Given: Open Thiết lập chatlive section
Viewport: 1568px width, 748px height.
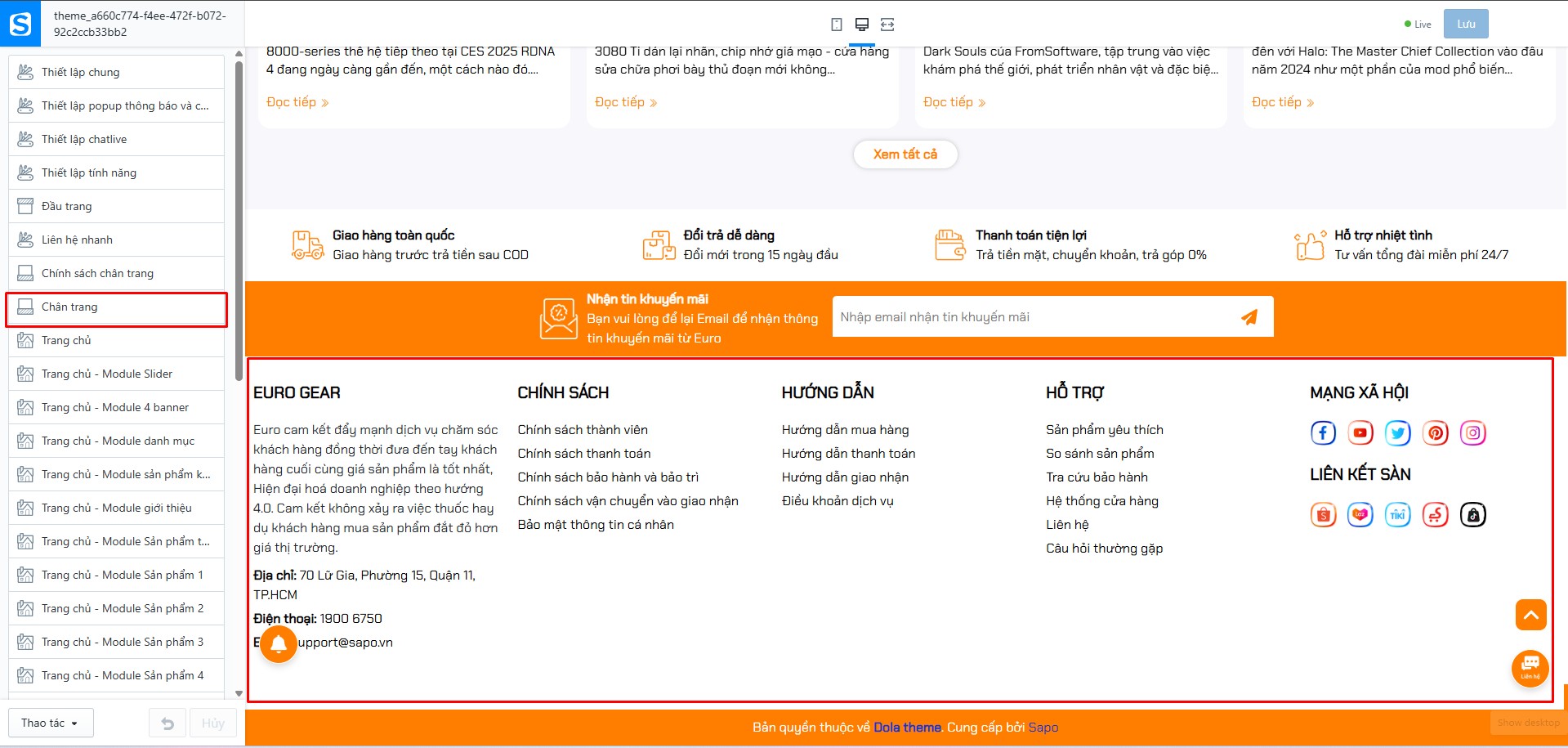Looking at the screenshot, I should (x=116, y=139).
